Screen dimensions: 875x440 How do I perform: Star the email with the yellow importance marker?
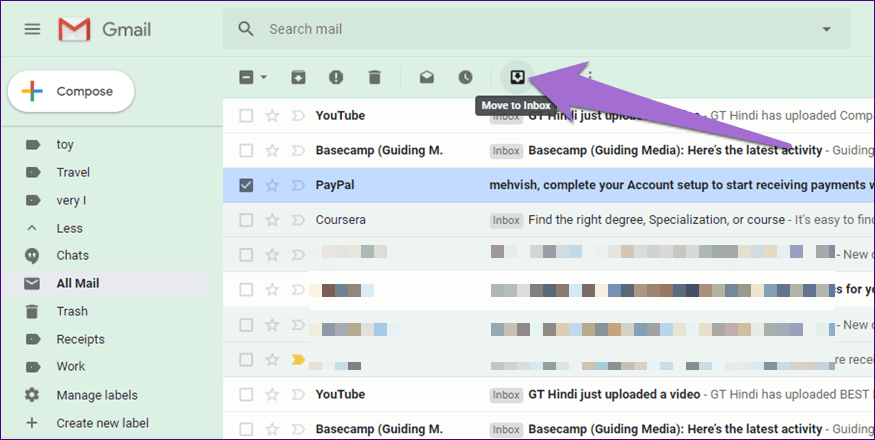click(x=272, y=360)
